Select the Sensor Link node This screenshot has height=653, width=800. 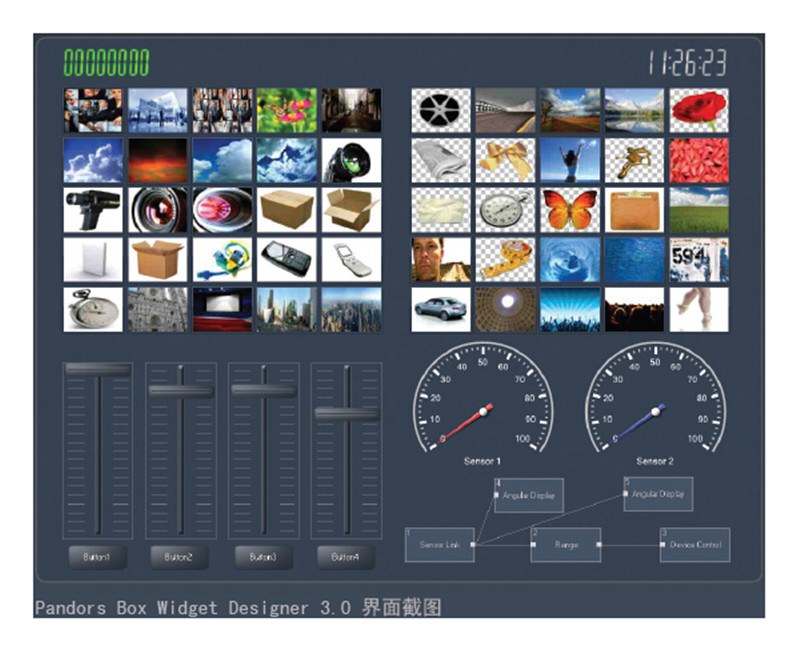pyautogui.click(x=440, y=545)
